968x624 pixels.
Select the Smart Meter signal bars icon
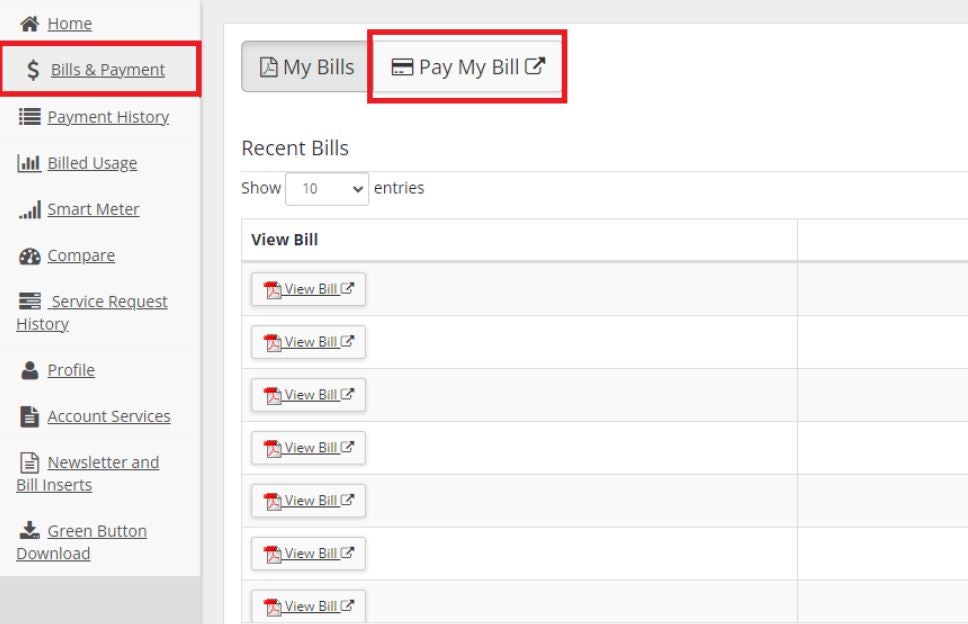[31, 209]
